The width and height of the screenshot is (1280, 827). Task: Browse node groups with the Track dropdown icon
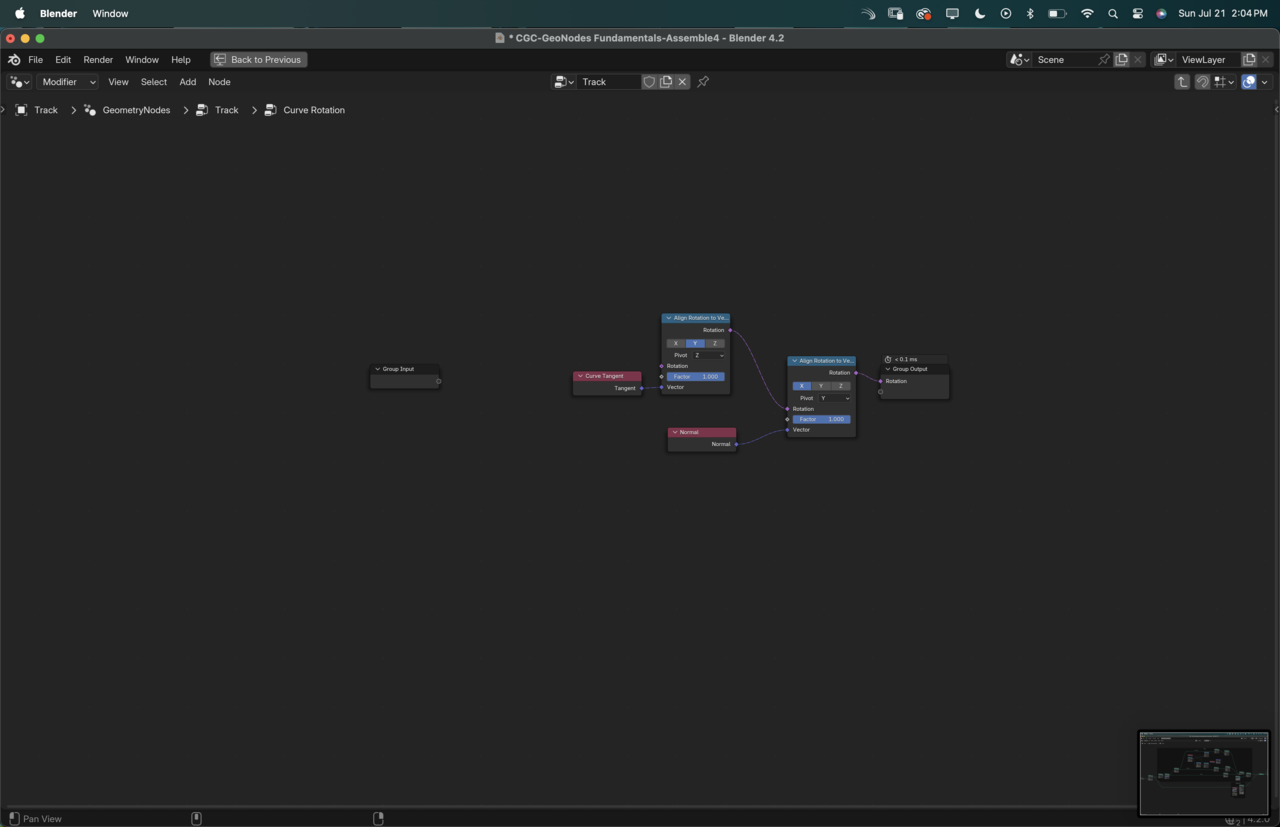[564, 82]
